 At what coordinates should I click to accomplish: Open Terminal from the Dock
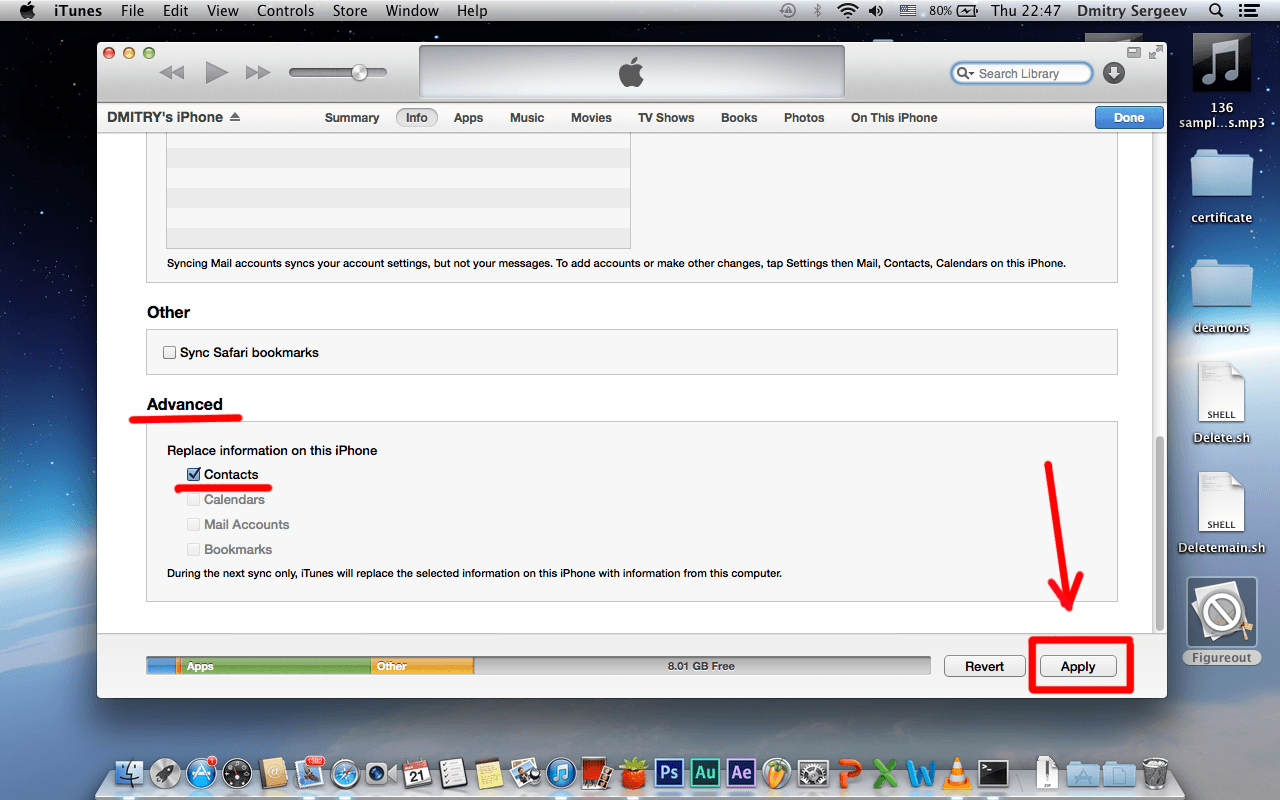(993, 773)
